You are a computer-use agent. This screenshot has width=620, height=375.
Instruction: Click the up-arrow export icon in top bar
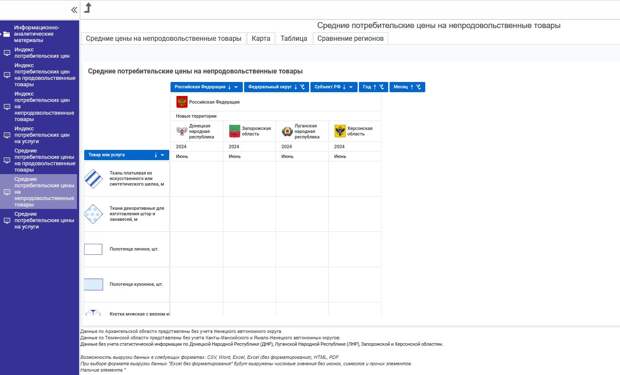pos(88,8)
